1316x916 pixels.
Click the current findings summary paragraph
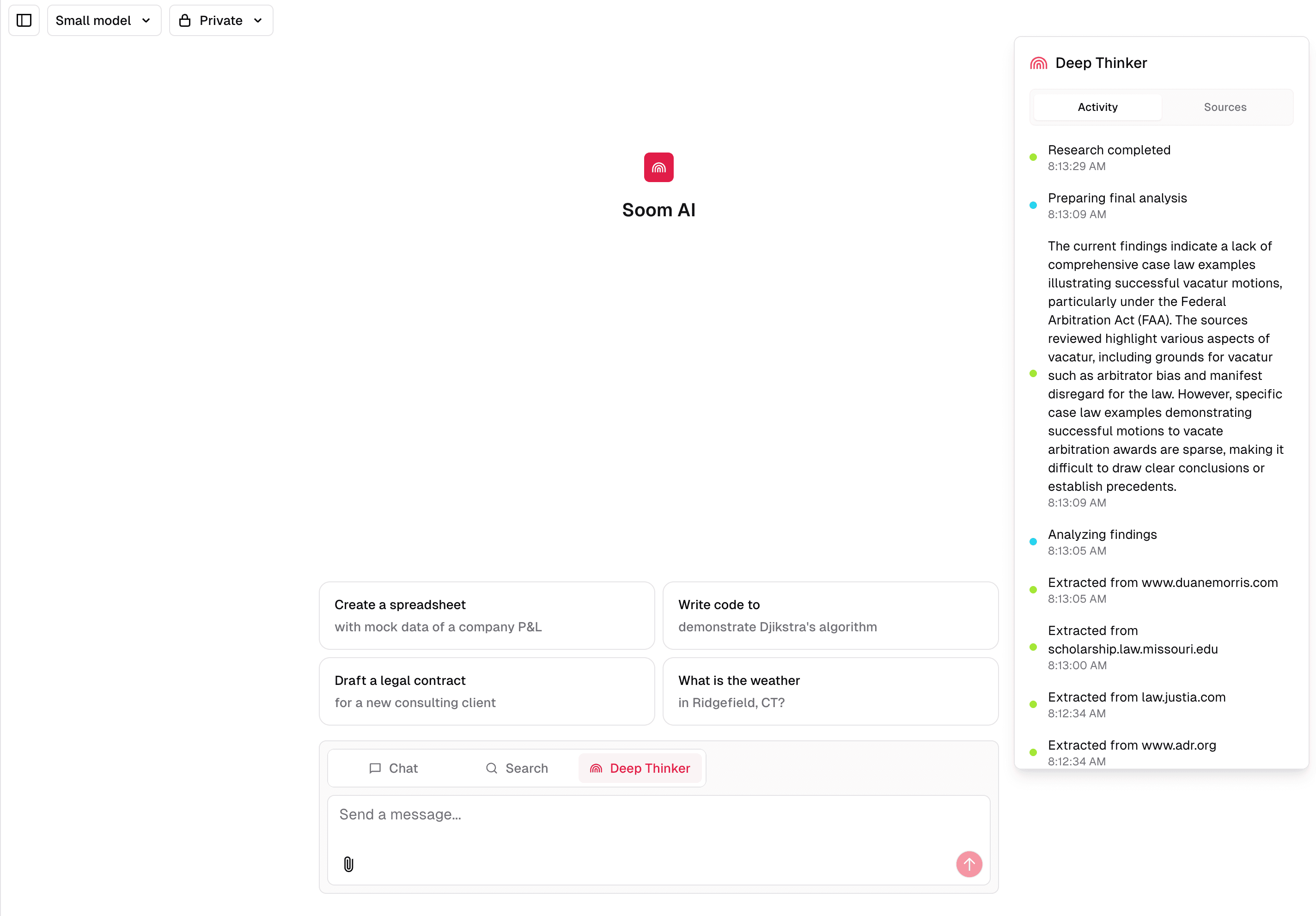(1165, 366)
